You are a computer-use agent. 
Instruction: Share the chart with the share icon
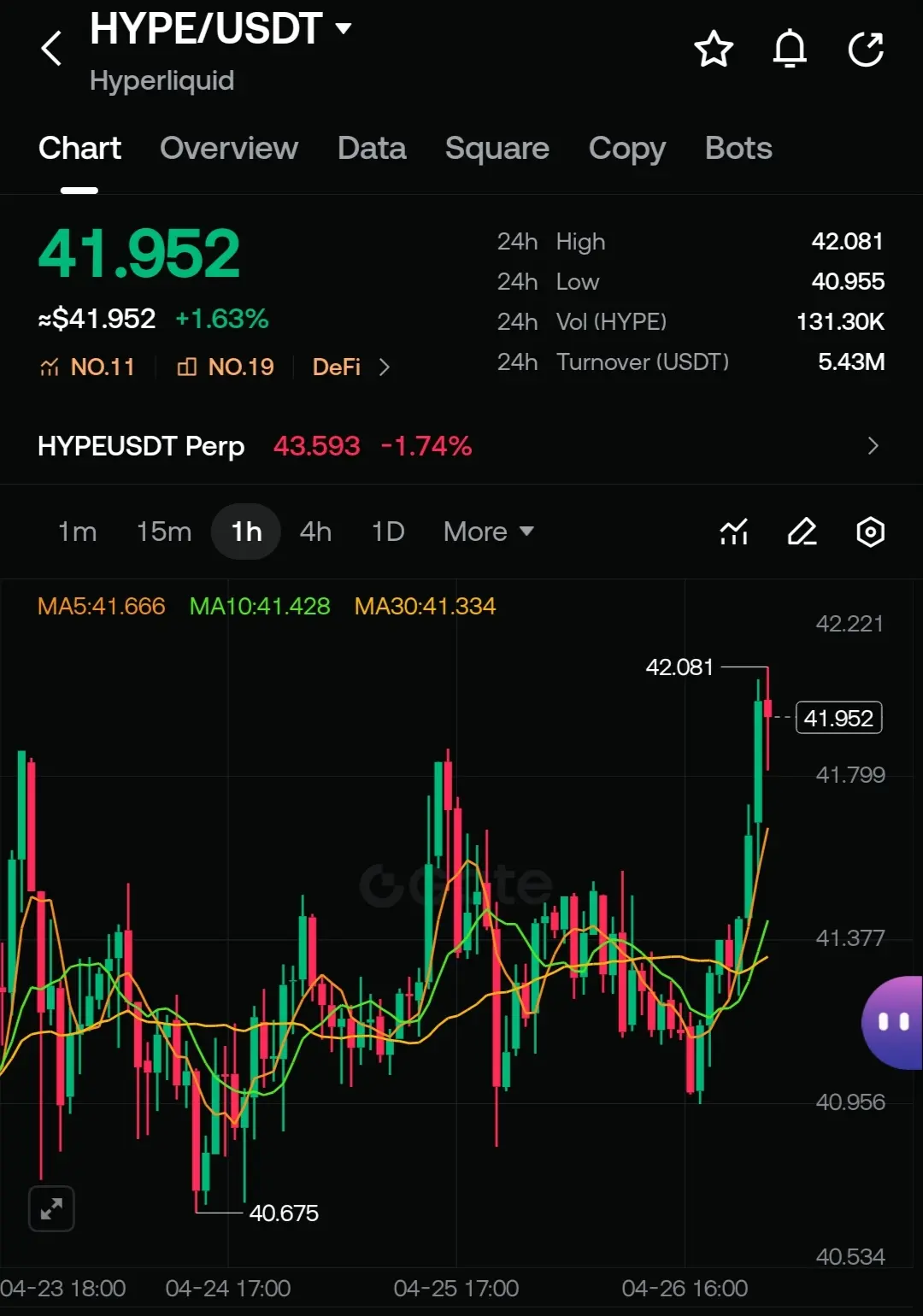(x=866, y=49)
